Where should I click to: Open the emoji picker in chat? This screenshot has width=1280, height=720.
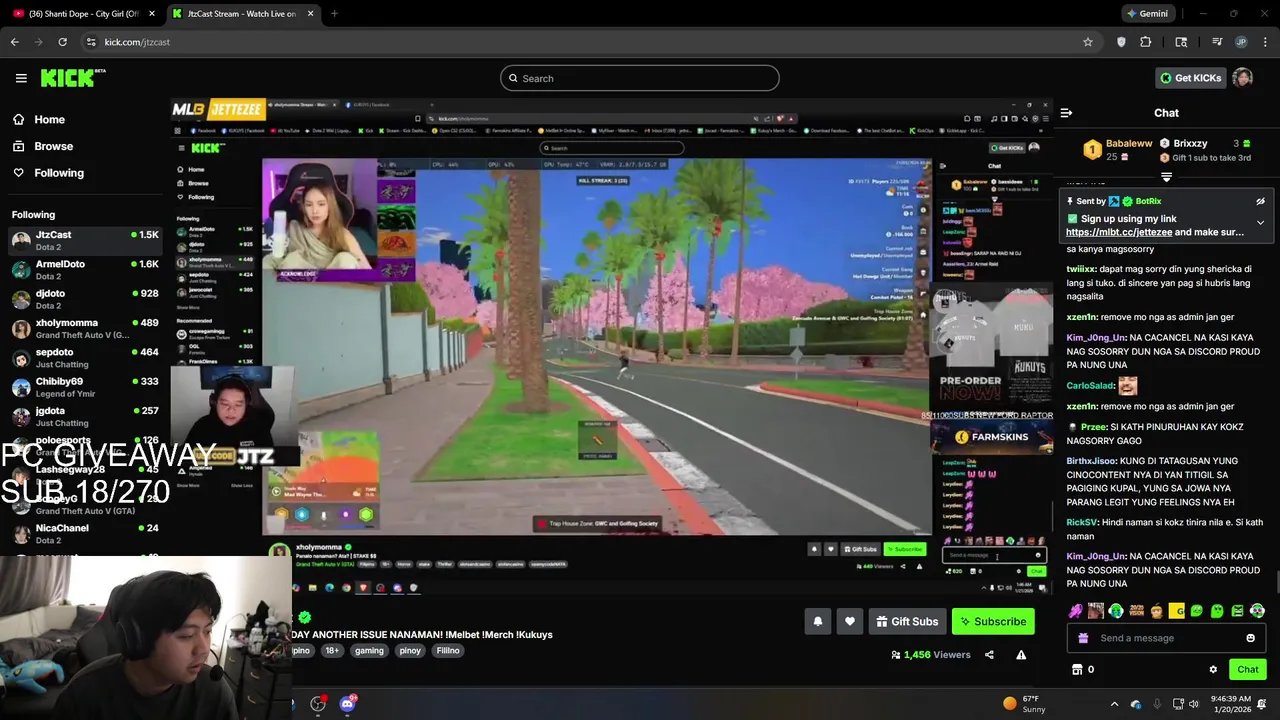1250,638
